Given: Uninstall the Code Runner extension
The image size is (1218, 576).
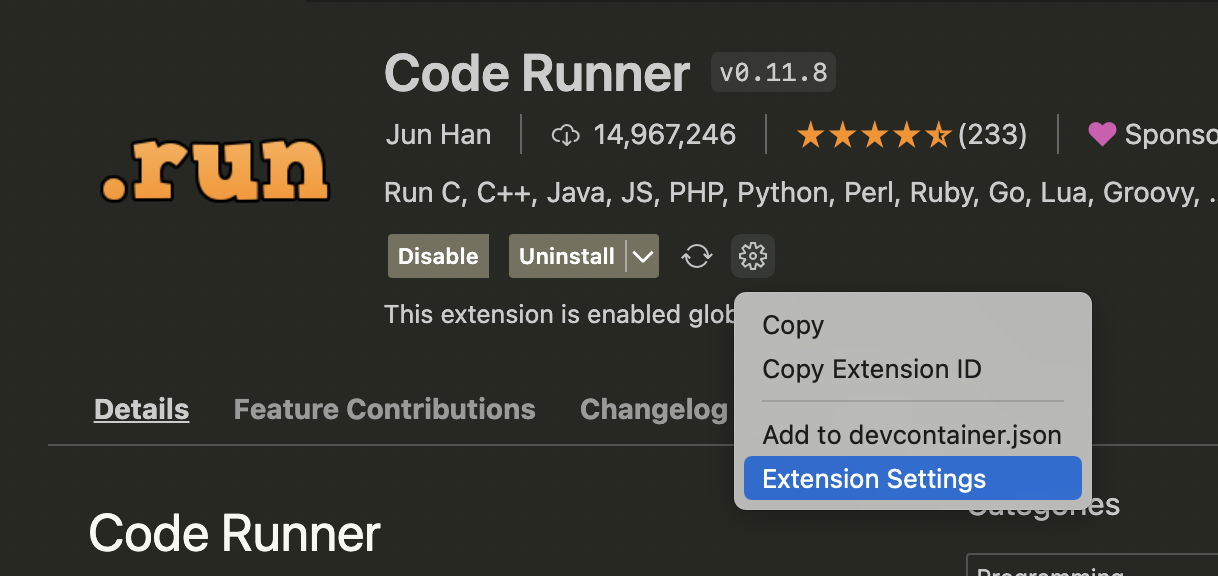Looking at the screenshot, I should [x=567, y=256].
